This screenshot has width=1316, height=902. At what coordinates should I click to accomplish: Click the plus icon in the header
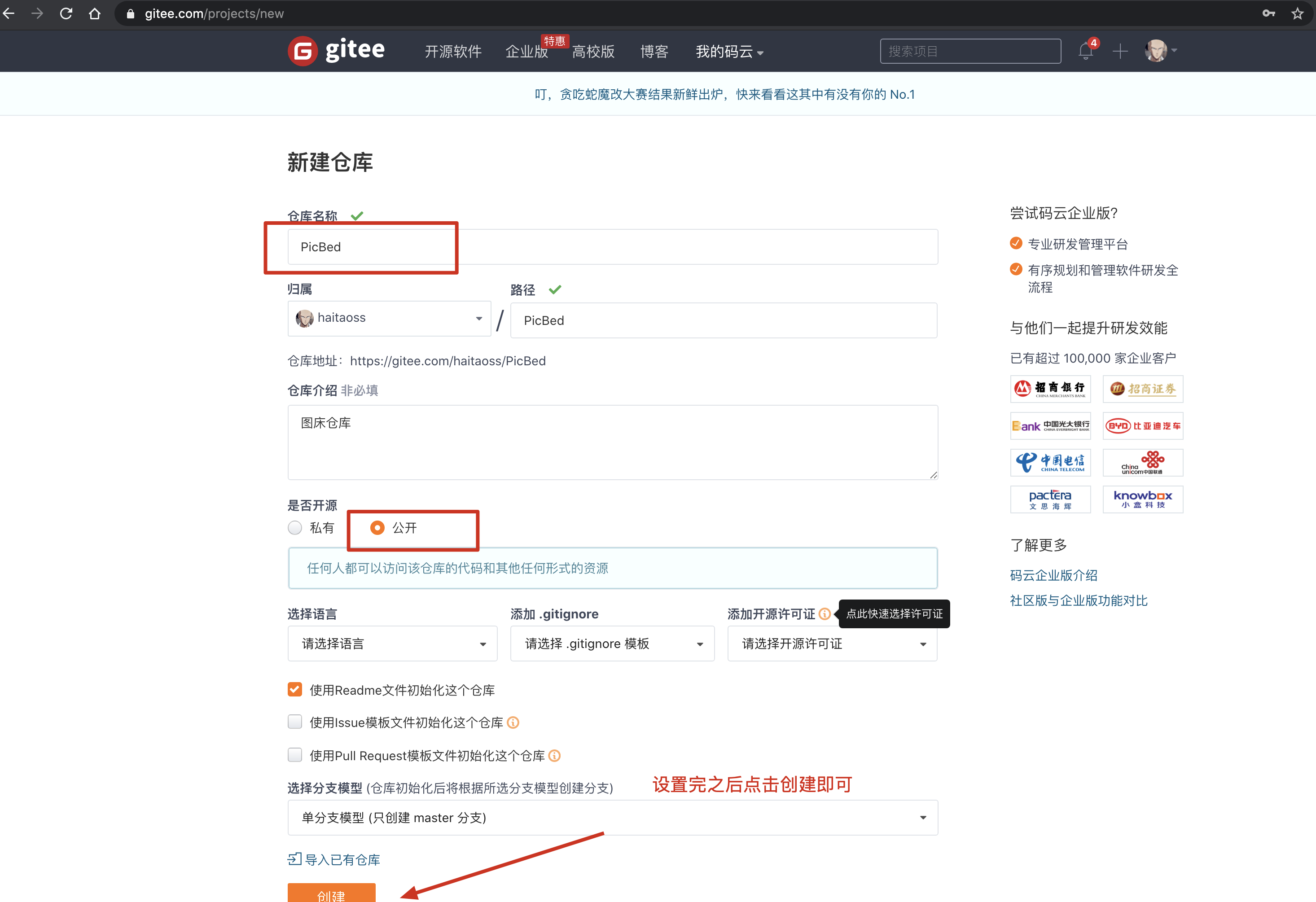pyautogui.click(x=1119, y=52)
